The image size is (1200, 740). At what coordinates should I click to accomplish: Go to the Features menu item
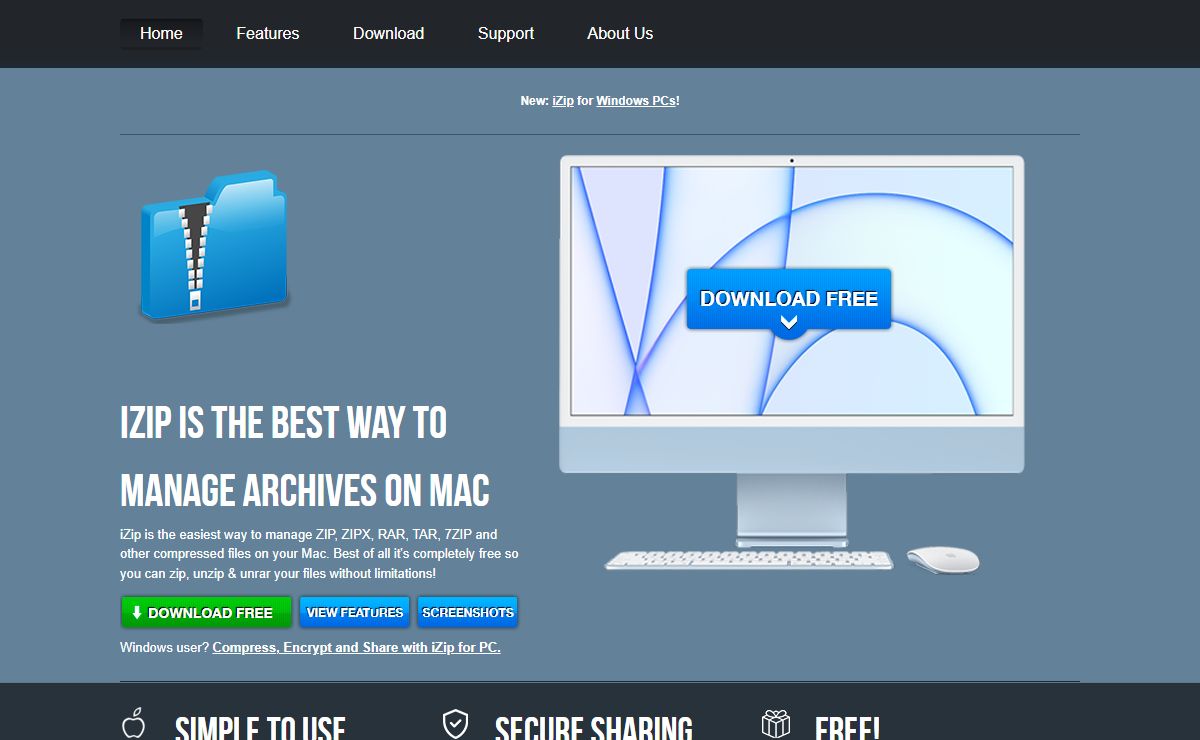pos(268,33)
